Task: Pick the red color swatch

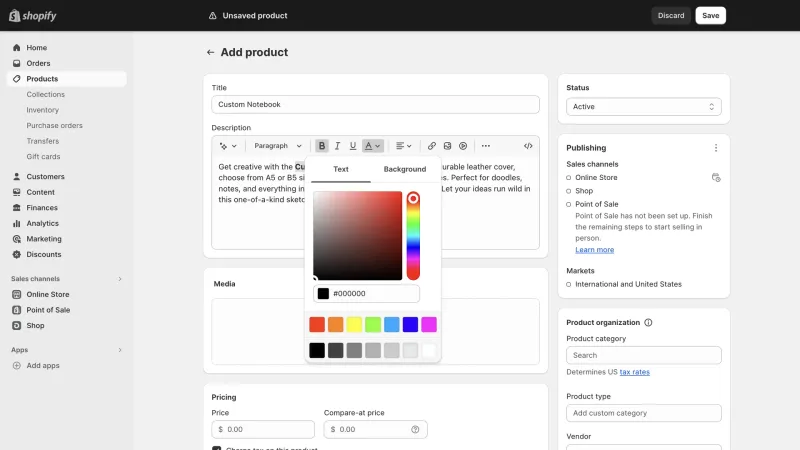Action: (x=317, y=324)
